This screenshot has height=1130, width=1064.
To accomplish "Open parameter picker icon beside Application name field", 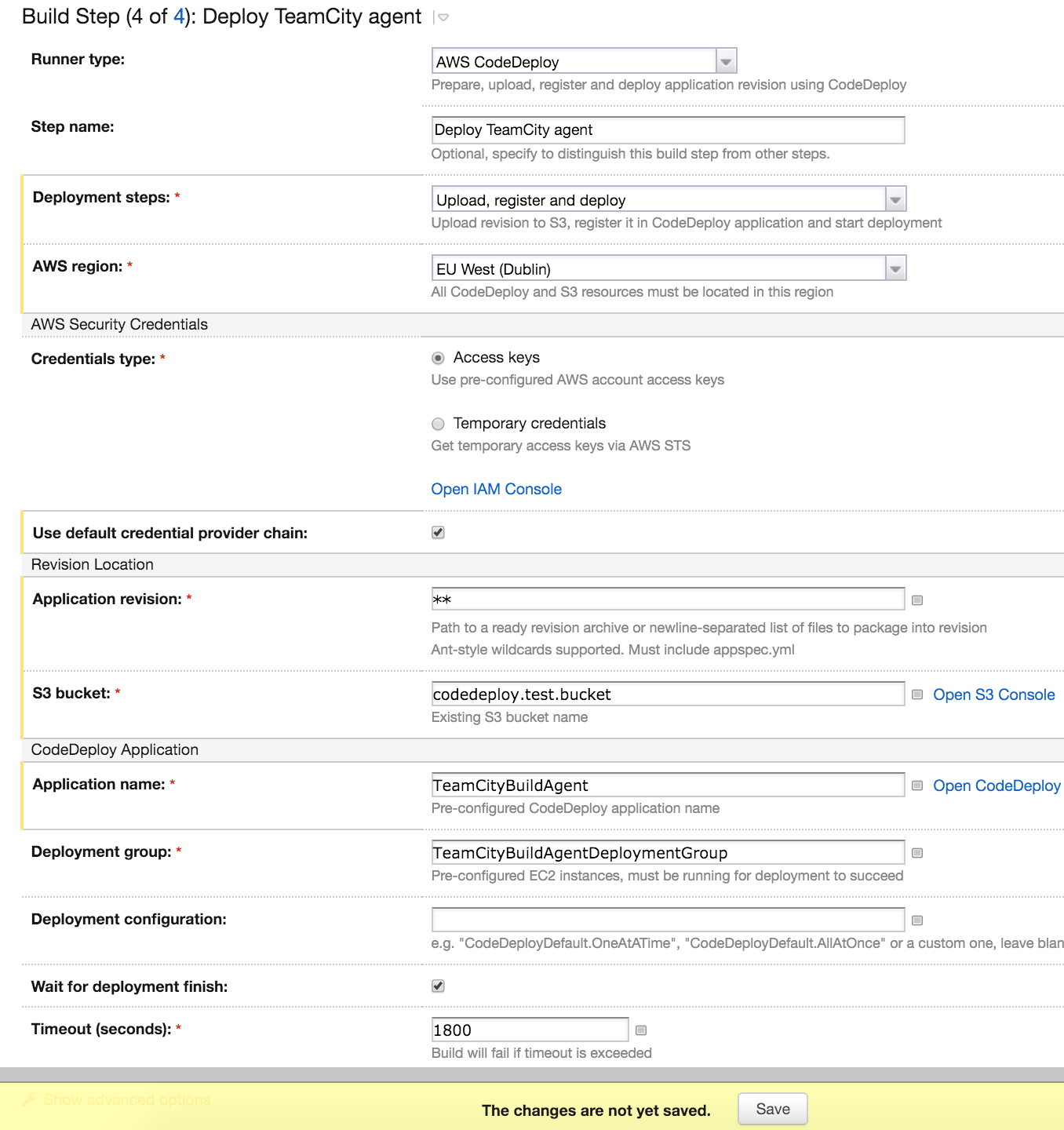I will pos(917,786).
